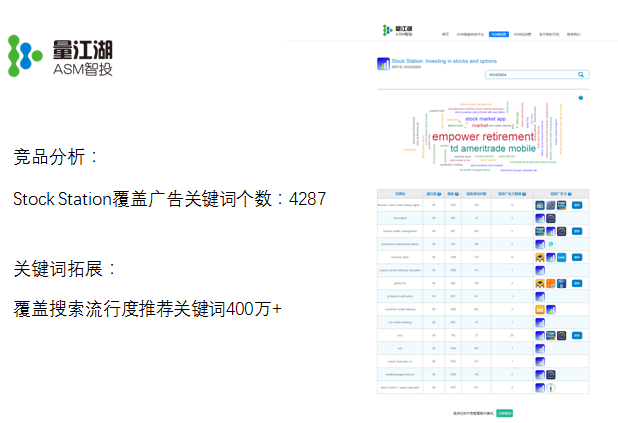The image size is (618, 423).
Task: Click the white 'P' app icon in the professional edition row
Action: point(551,244)
